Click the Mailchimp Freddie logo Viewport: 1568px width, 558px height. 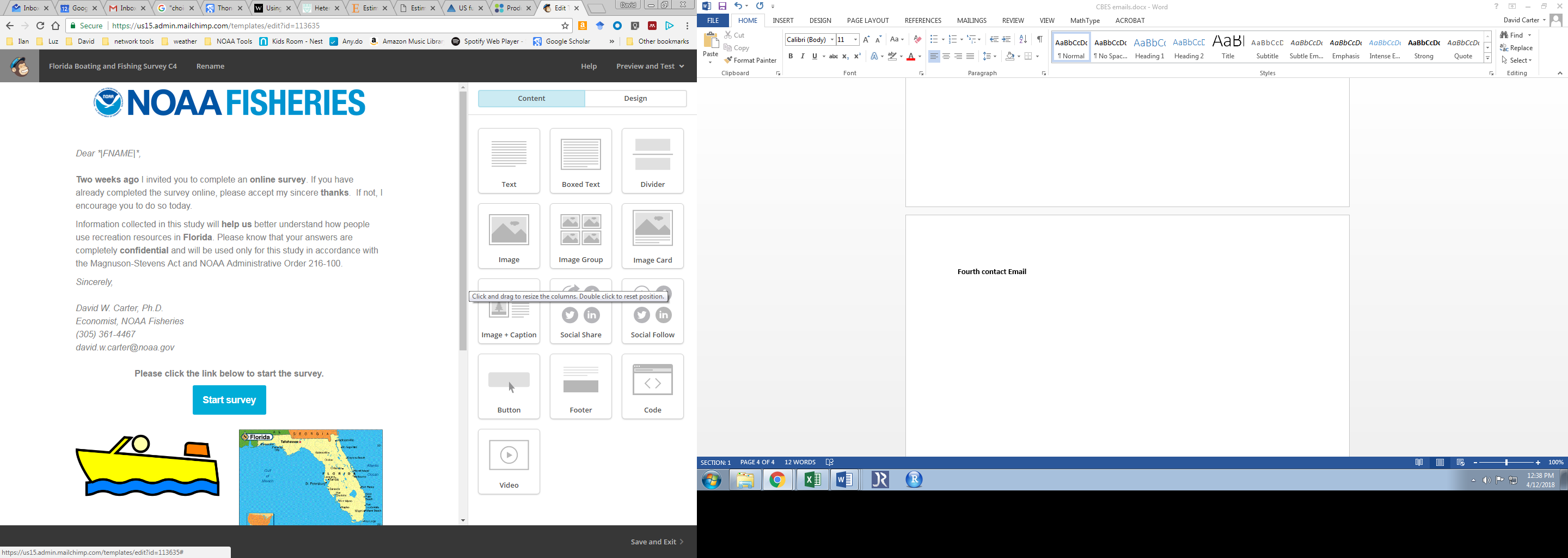[20, 66]
